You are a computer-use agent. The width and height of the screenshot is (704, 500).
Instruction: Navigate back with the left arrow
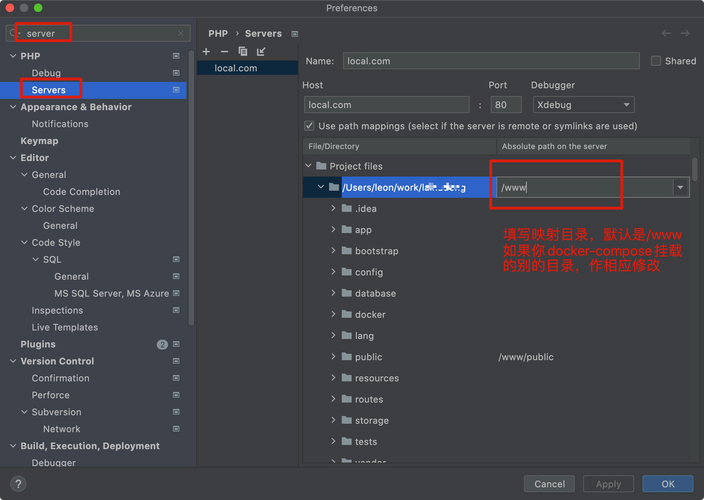(666, 33)
